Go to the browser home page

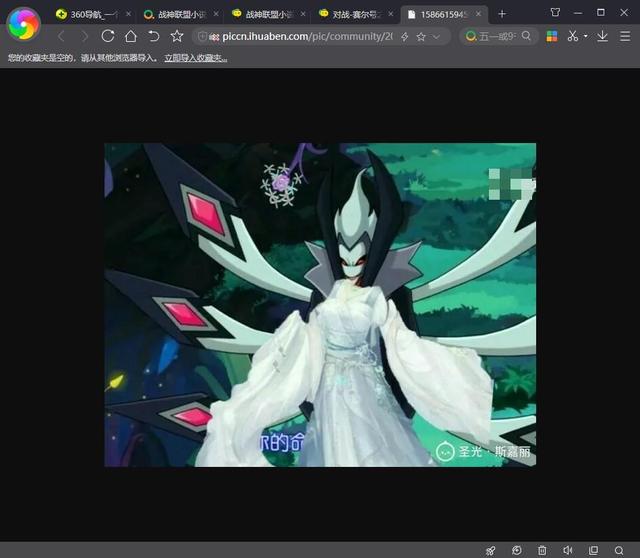131,36
